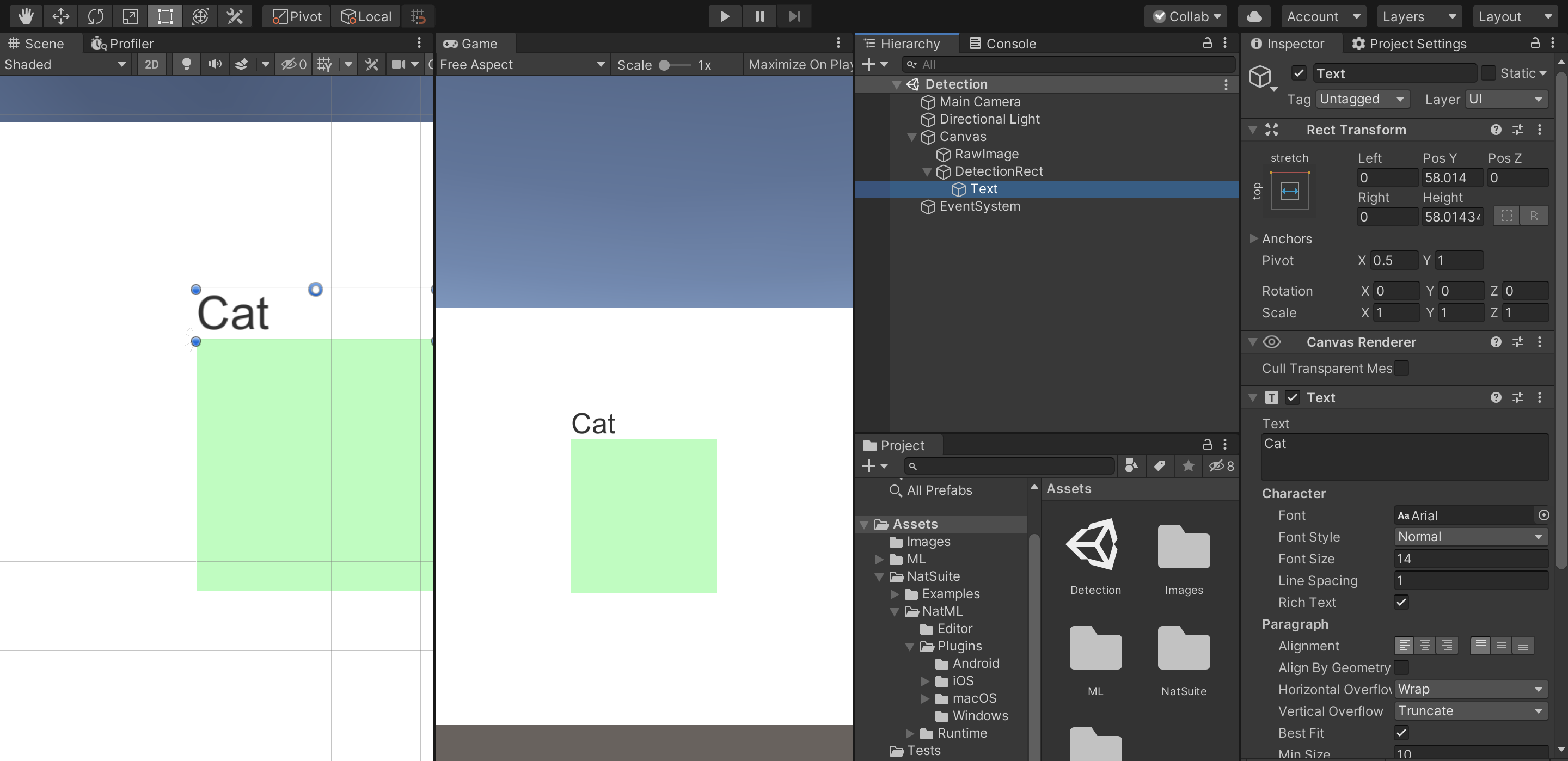Screen dimensions: 1568x761
Task: Click the cloud services icon
Action: tap(1254, 16)
